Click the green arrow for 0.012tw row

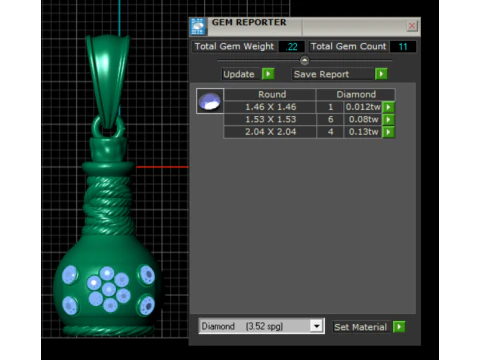pyautogui.click(x=388, y=107)
